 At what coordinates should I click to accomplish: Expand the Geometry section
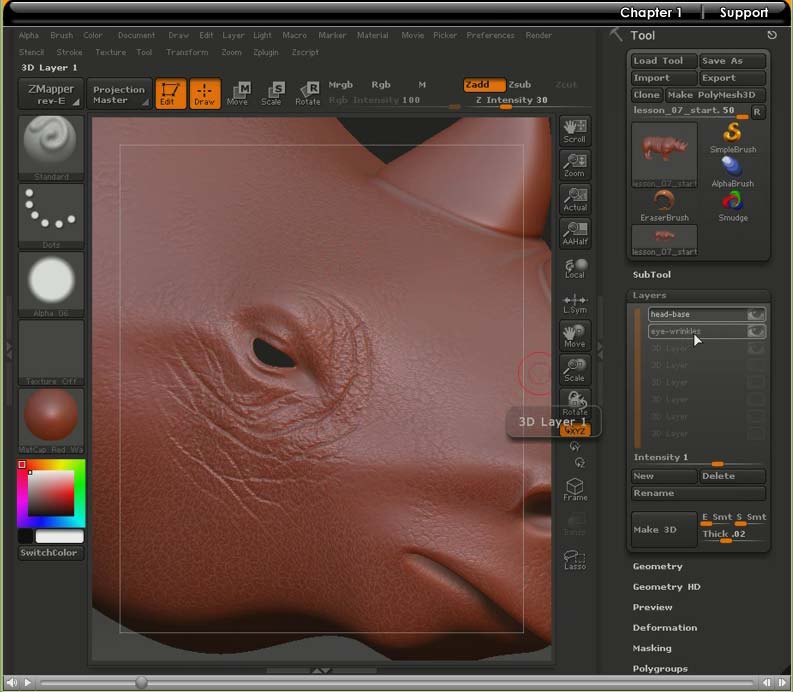pos(657,566)
